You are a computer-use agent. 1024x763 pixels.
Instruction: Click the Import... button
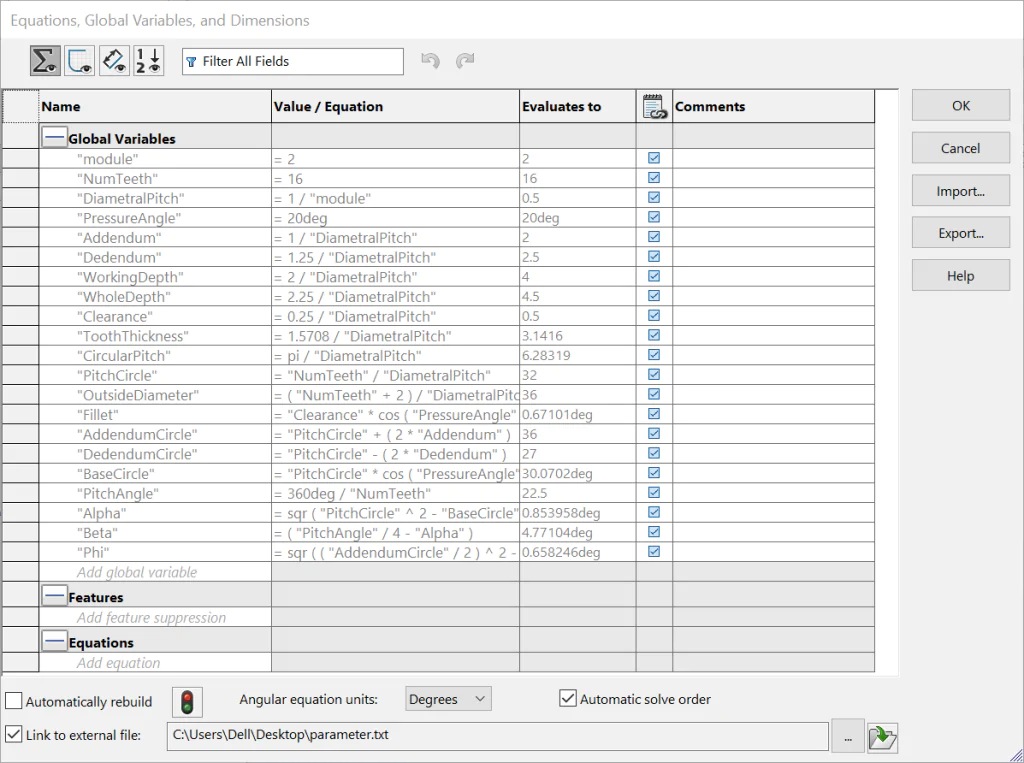pyautogui.click(x=961, y=191)
